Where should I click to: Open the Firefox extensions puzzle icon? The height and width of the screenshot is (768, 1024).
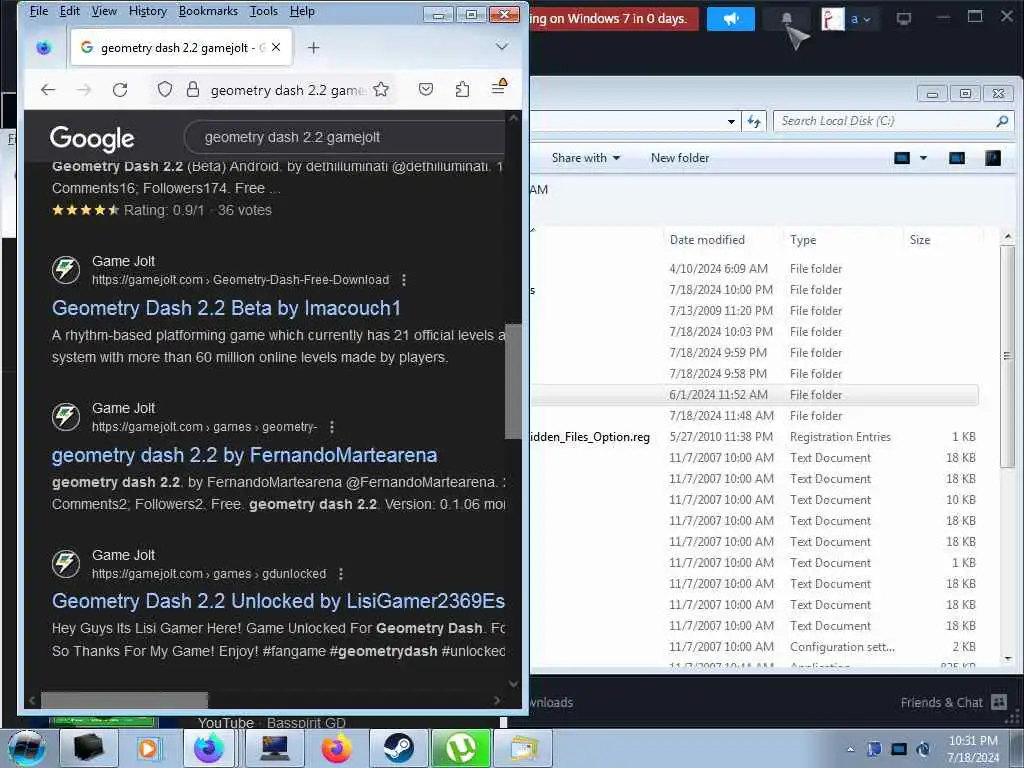pos(462,89)
